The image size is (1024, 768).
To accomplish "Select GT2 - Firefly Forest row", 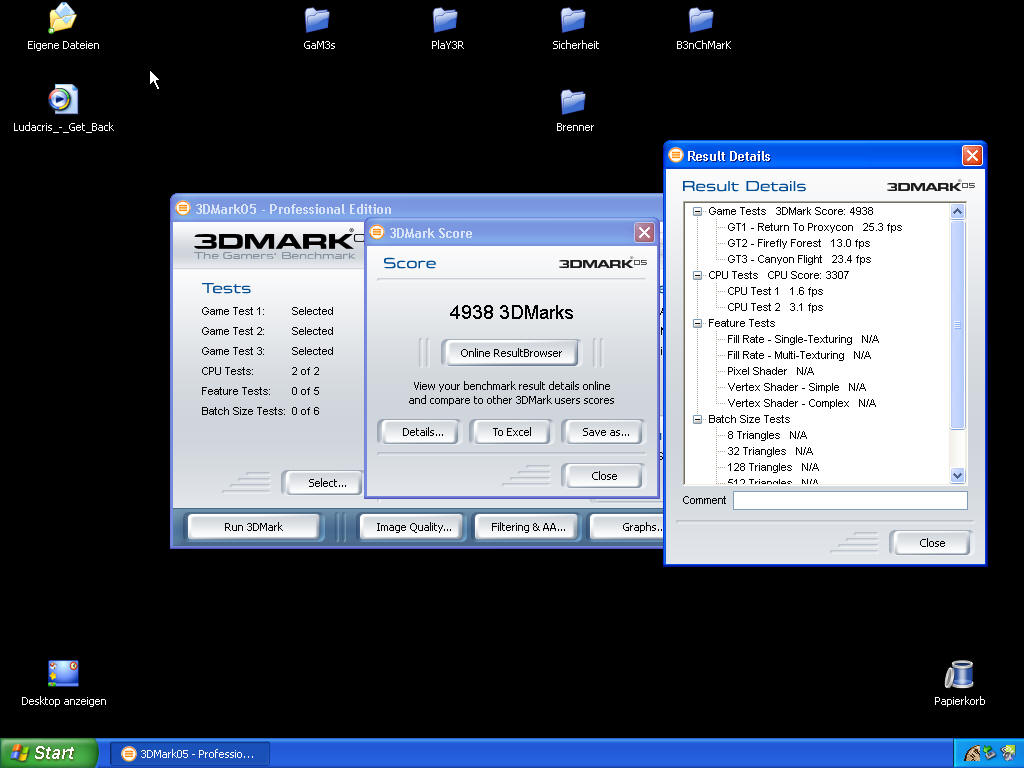I will [798, 243].
